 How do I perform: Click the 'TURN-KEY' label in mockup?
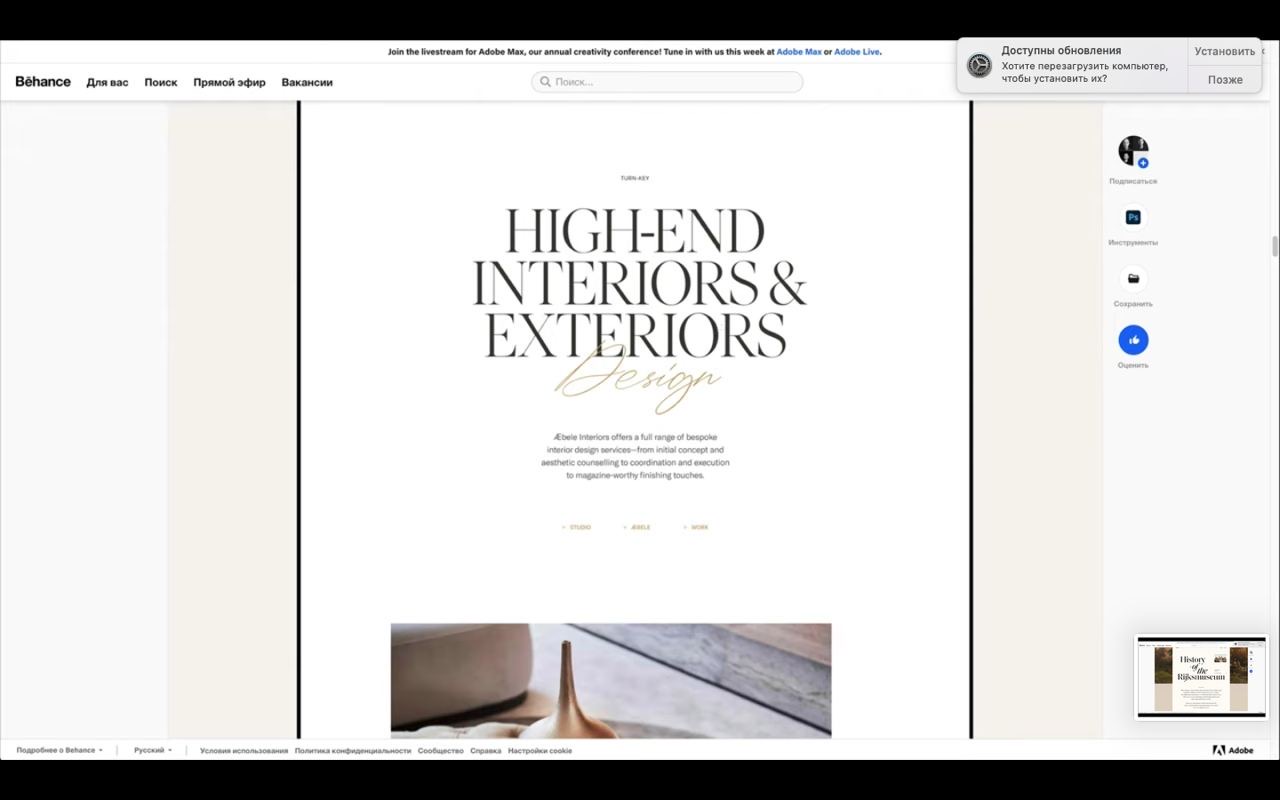tap(635, 178)
